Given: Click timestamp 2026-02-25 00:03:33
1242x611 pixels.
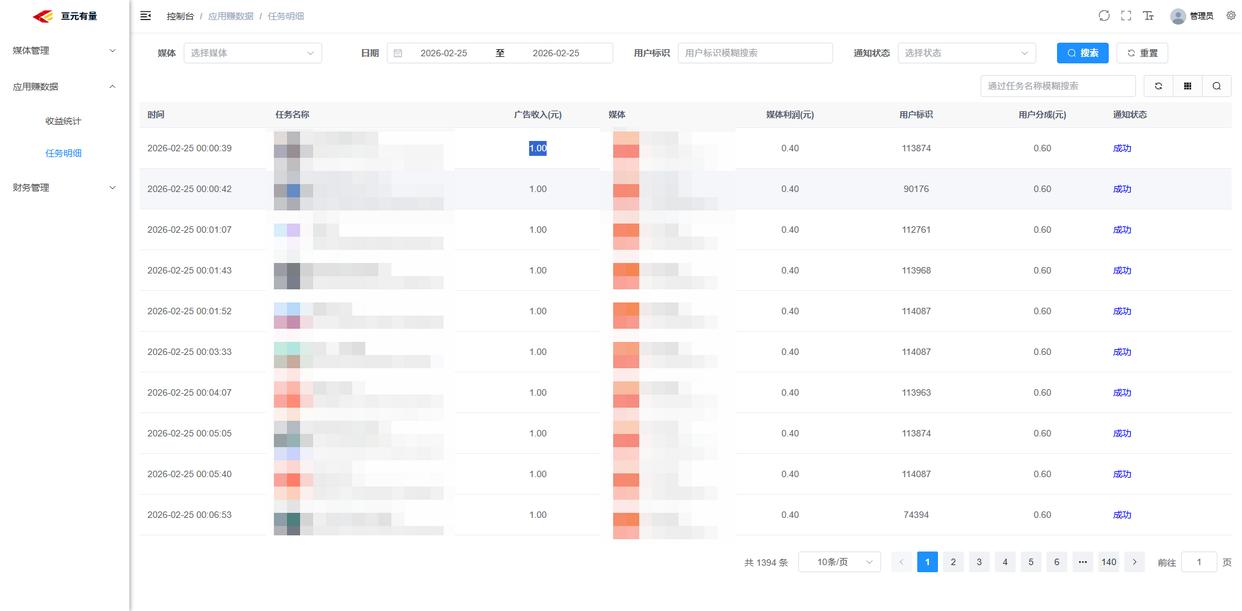Looking at the screenshot, I should (189, 352).
